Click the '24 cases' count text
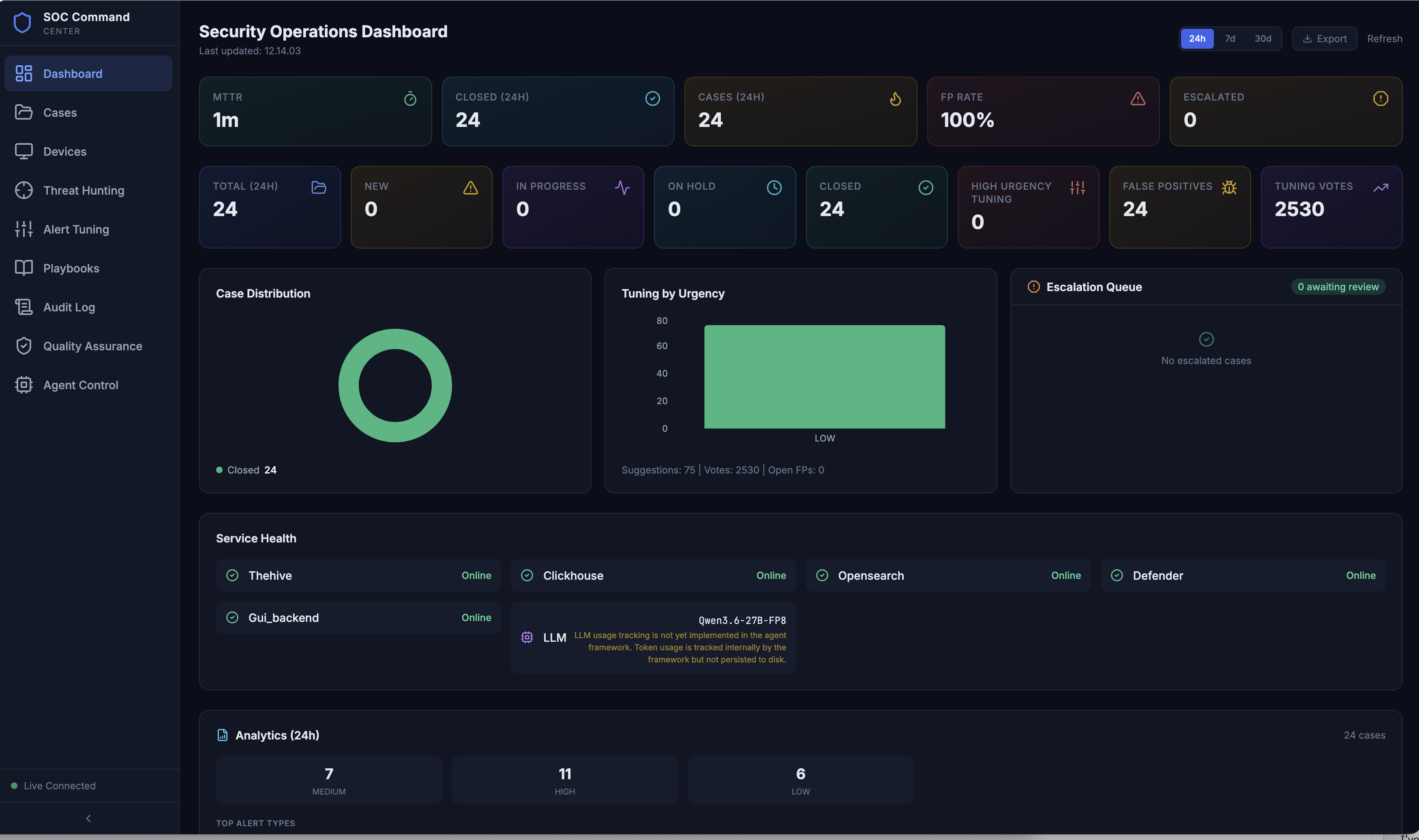 [1364, 735]
